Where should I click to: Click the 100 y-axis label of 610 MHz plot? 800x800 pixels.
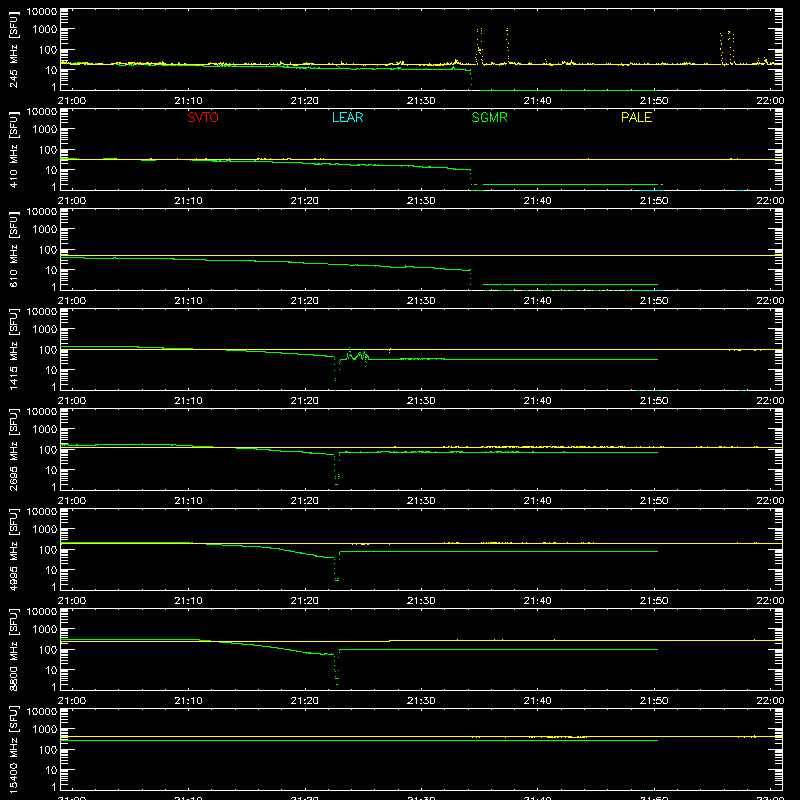coord(47,250)
